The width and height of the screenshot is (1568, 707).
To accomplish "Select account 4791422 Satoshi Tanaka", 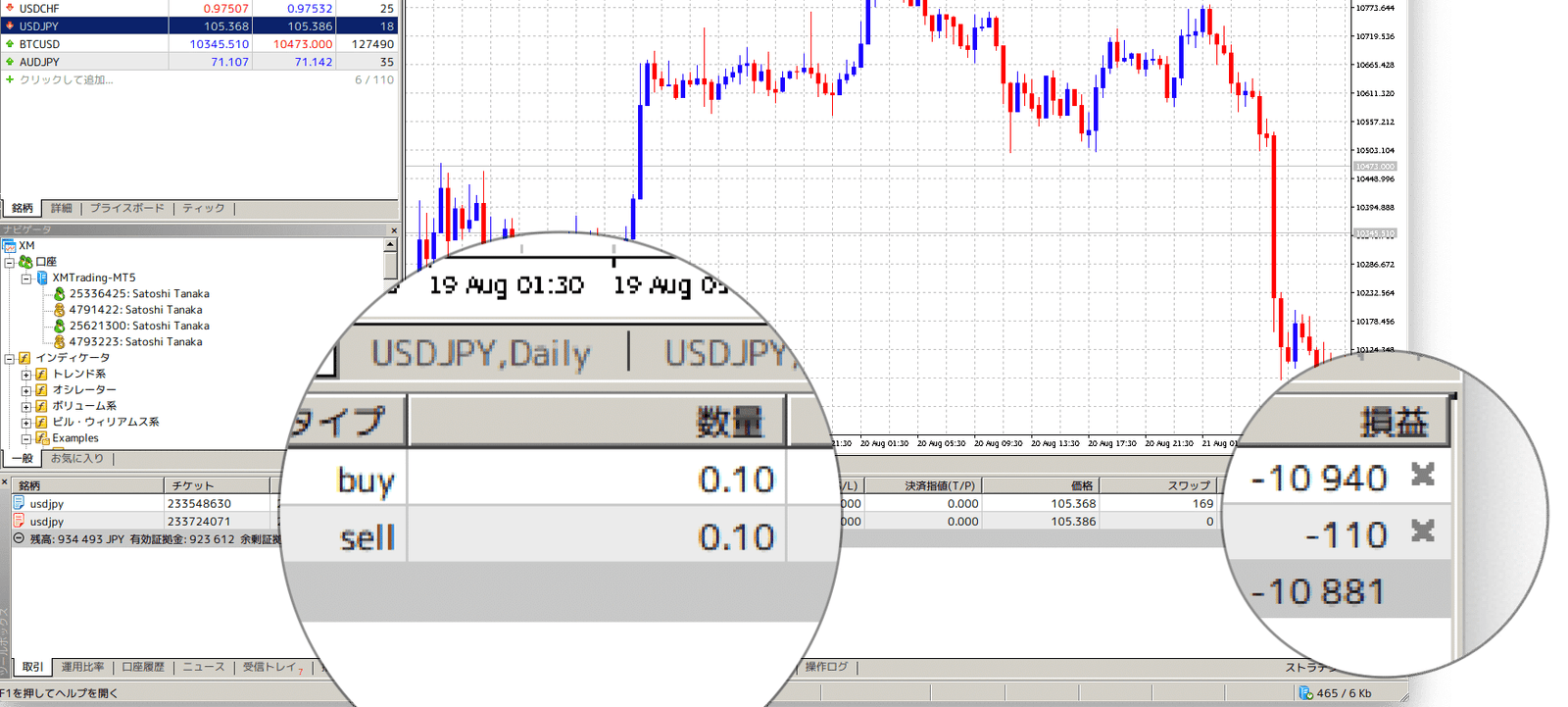I will [135, 310].
